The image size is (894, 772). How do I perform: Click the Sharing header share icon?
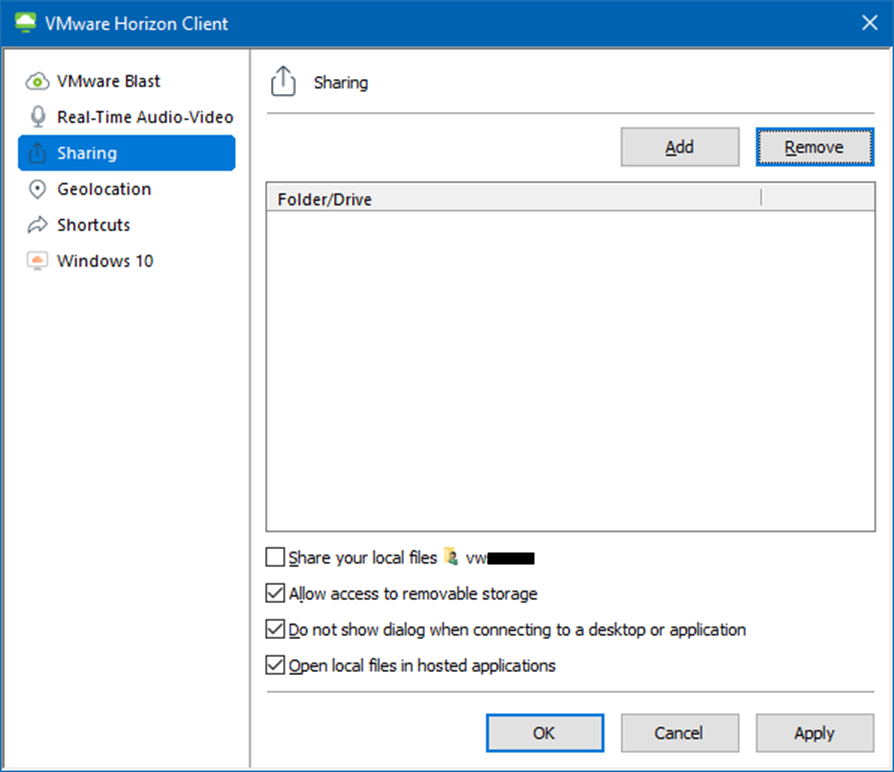[x=283, y=81]
